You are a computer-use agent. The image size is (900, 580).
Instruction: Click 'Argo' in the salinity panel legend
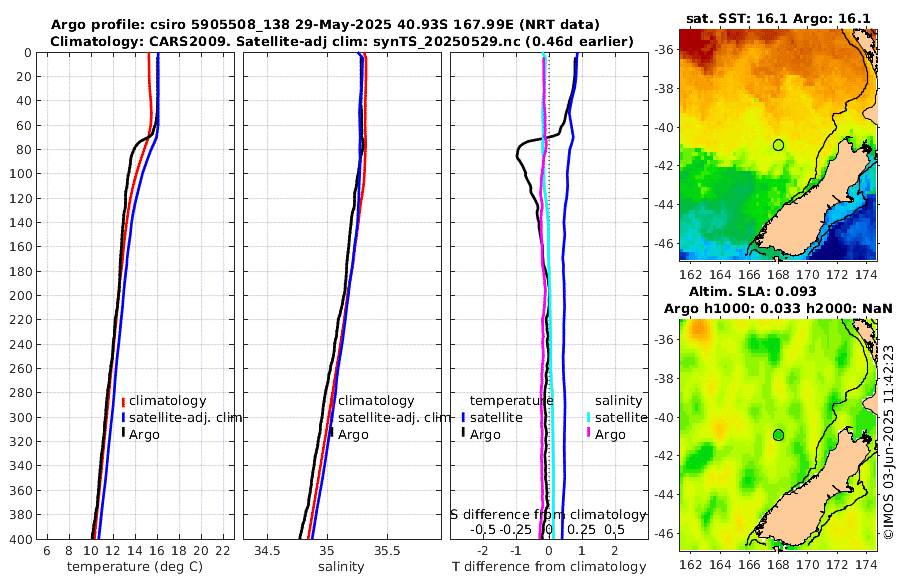click(x=353, y=435)
